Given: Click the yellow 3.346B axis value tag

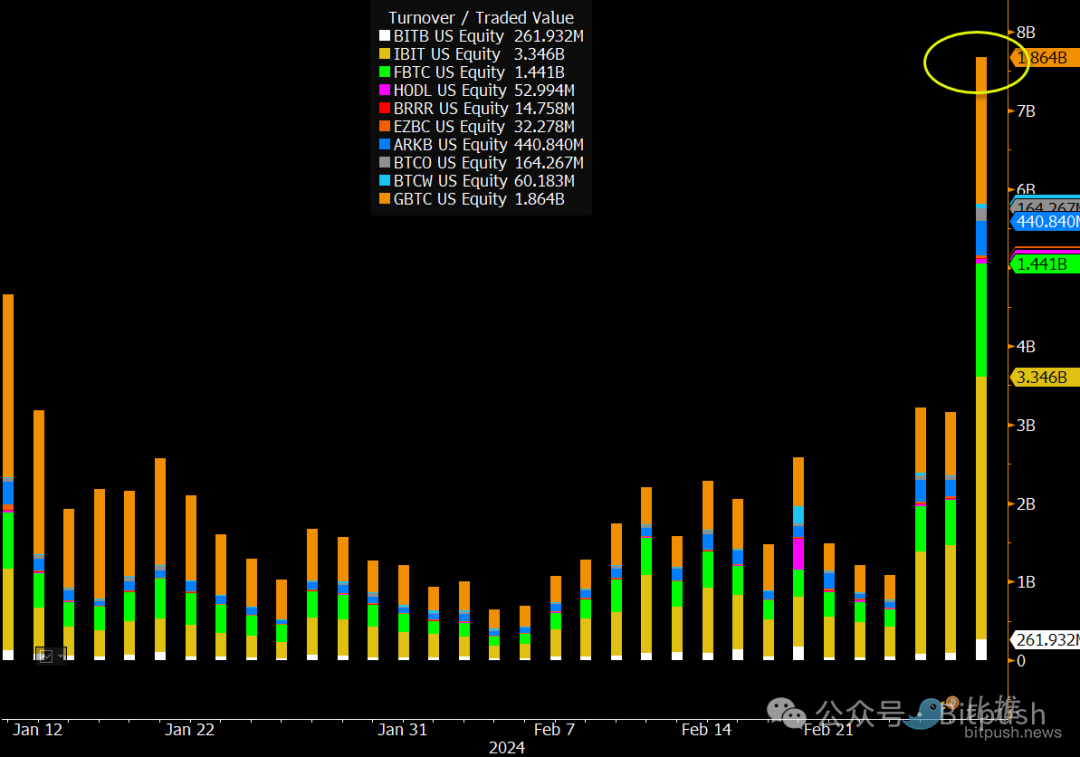Looking at the screenshot, I should (x=1043, y=377).
